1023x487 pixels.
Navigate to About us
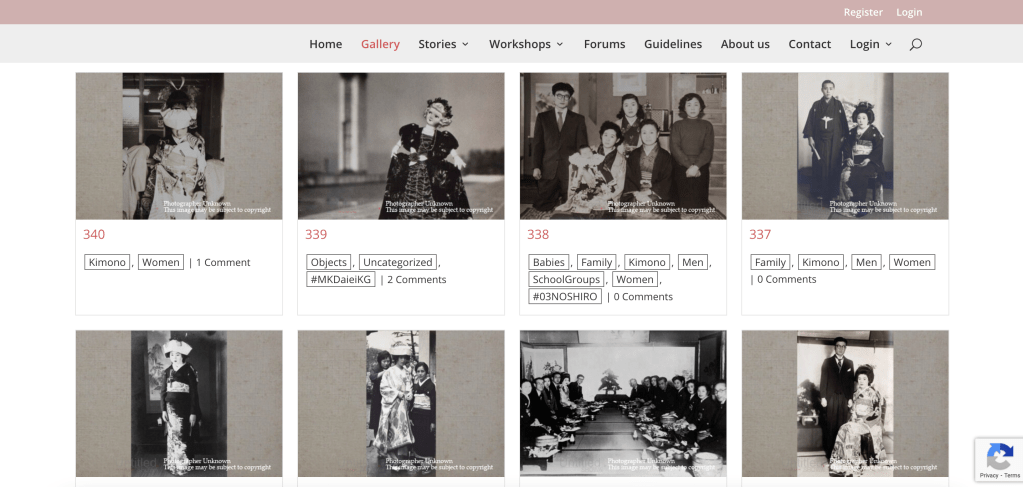745,44
